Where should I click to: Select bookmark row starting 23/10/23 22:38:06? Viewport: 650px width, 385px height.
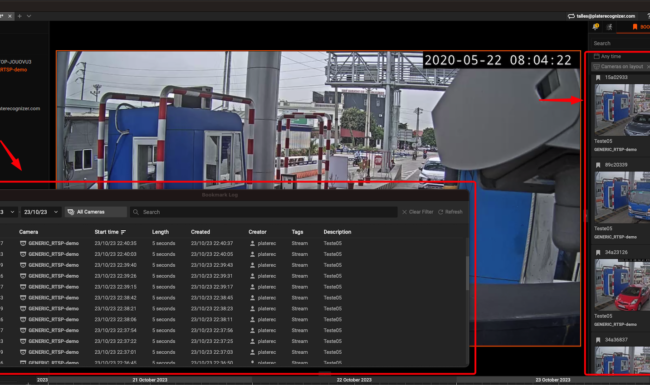(233, 320)
